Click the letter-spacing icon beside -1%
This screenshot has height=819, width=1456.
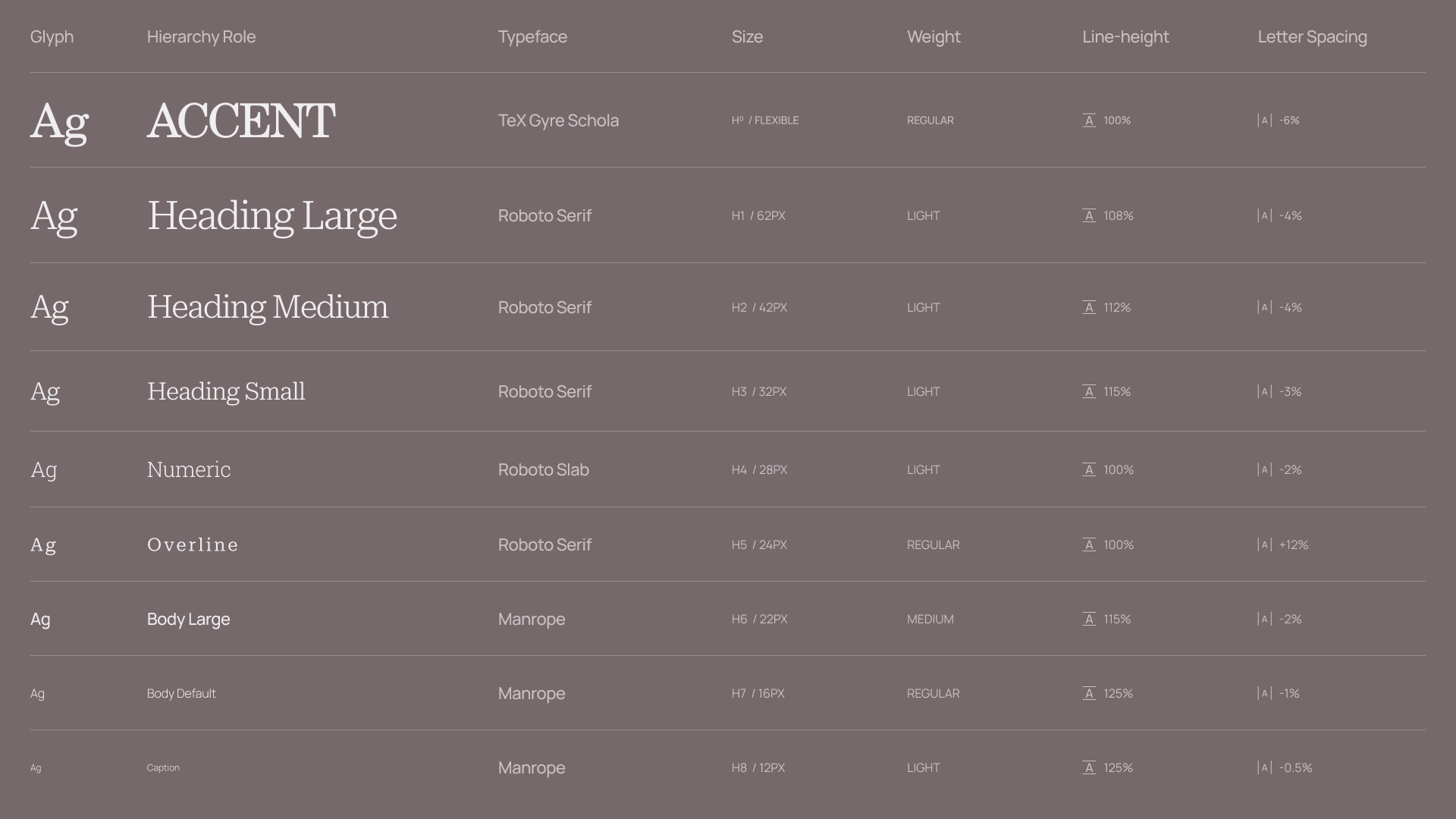(1264, 694)
